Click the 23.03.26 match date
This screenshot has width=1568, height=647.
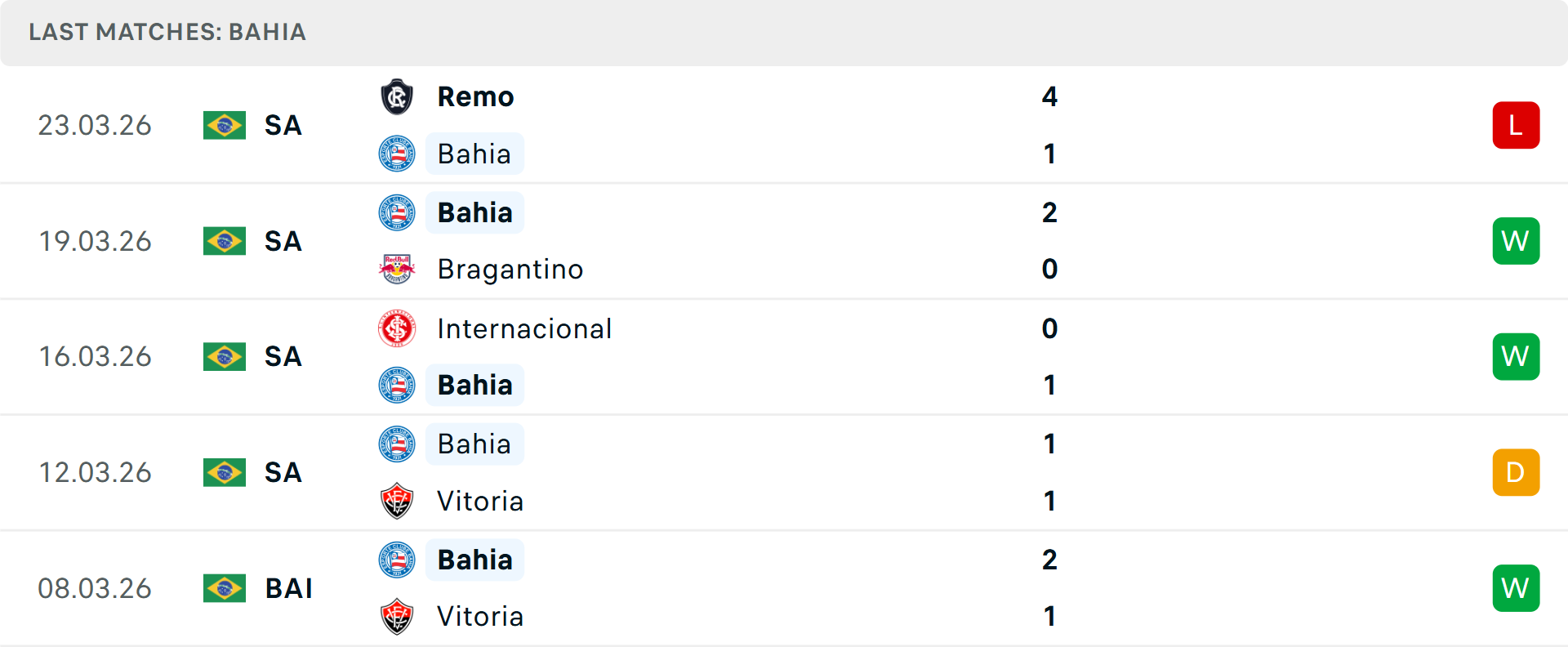pyautogui.click(x=95, y=125)
